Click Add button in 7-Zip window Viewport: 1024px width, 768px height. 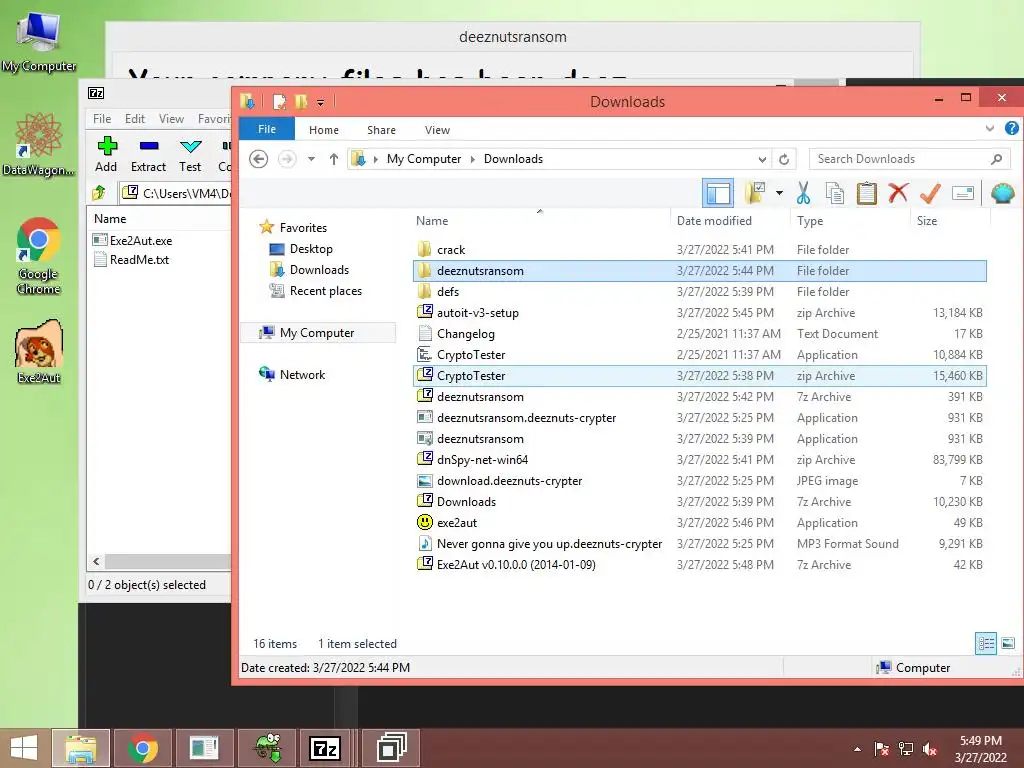pyautogui.click(x=106, y=155)
